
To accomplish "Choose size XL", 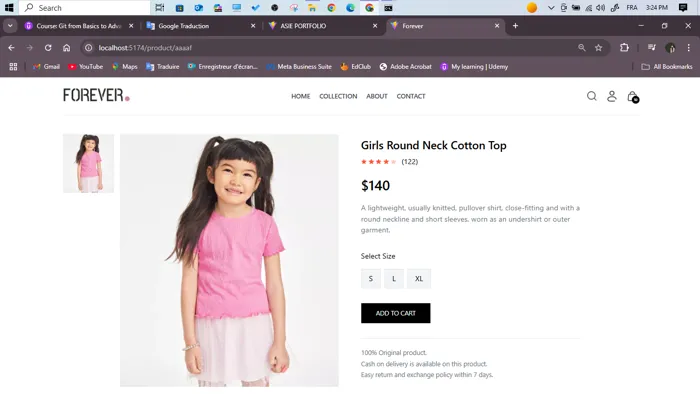I will point(419,278).
